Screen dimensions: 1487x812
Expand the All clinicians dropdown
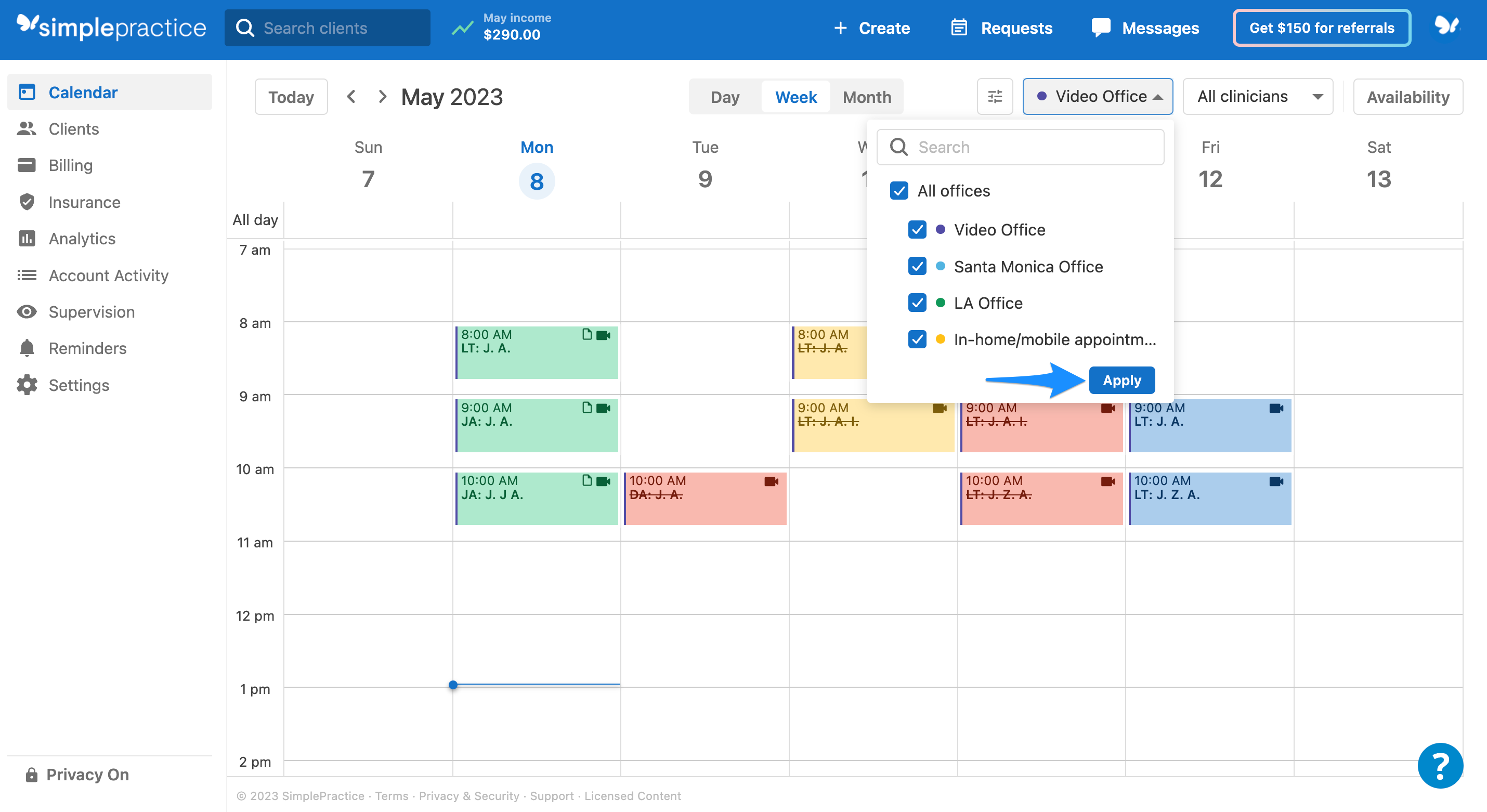coord(1257,96)
